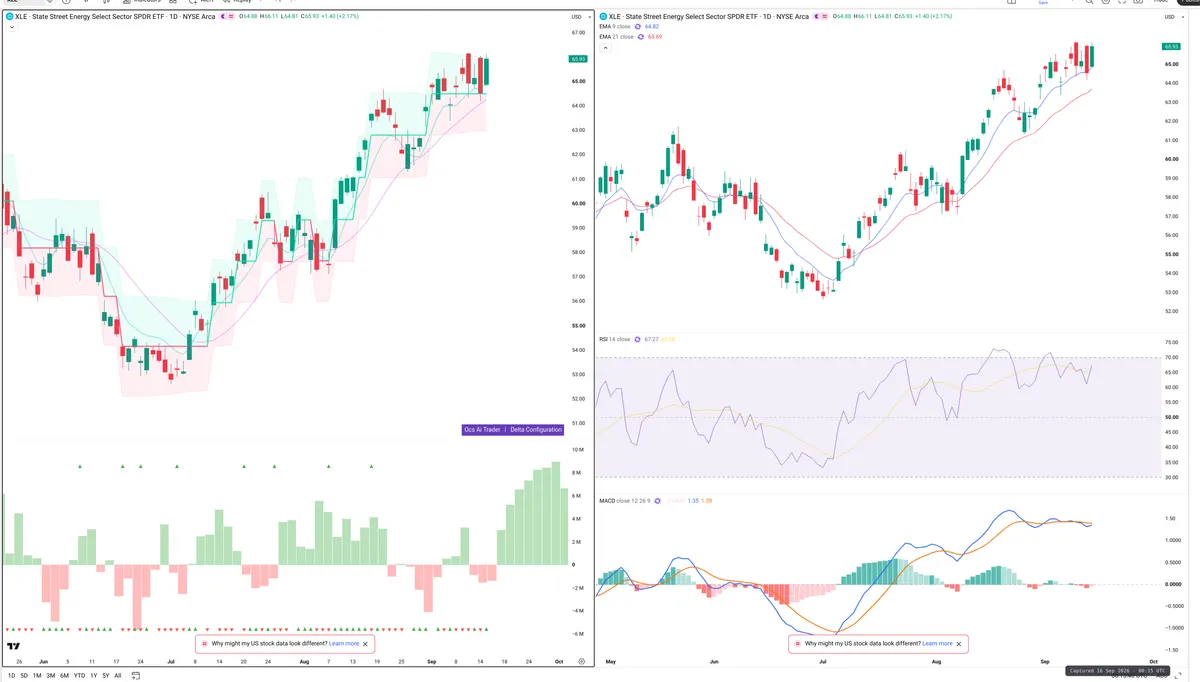1200x682 pixels.
Task: Open left chart time axis settings gear
Action: click(x=581, y=662)
